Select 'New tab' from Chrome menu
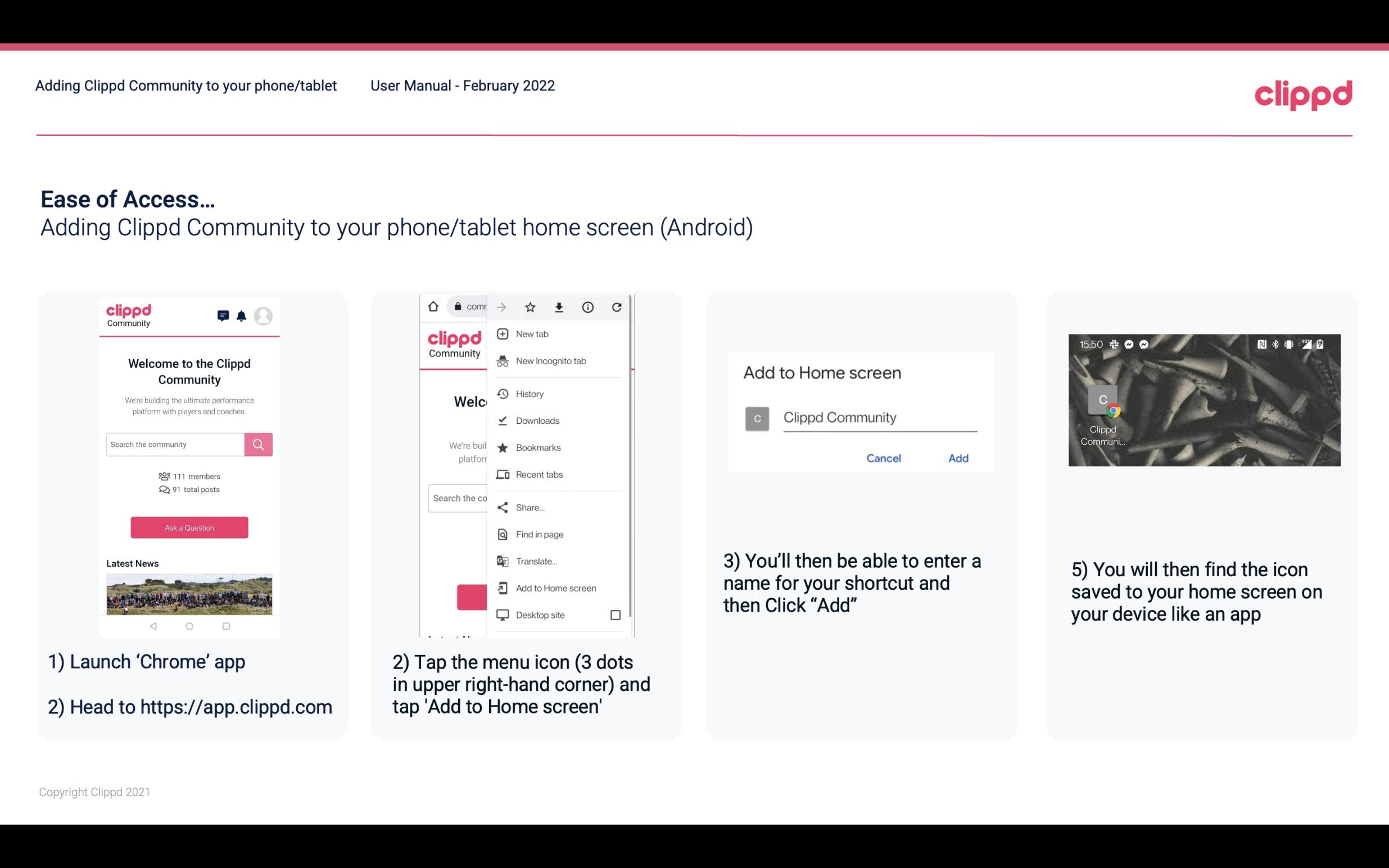 [x=531, y=333]
